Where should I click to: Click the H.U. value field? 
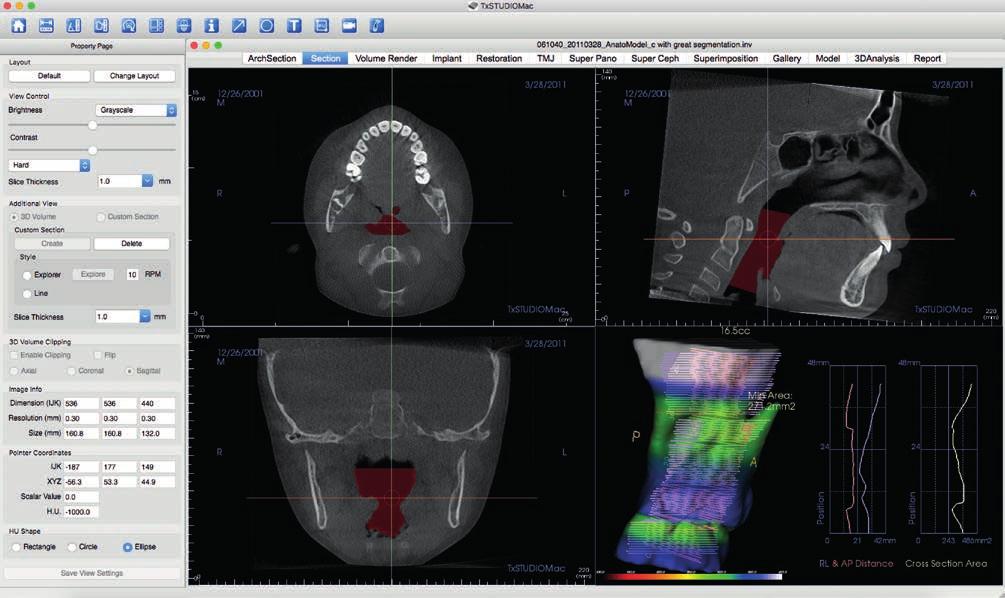click(x=81, y=512)
